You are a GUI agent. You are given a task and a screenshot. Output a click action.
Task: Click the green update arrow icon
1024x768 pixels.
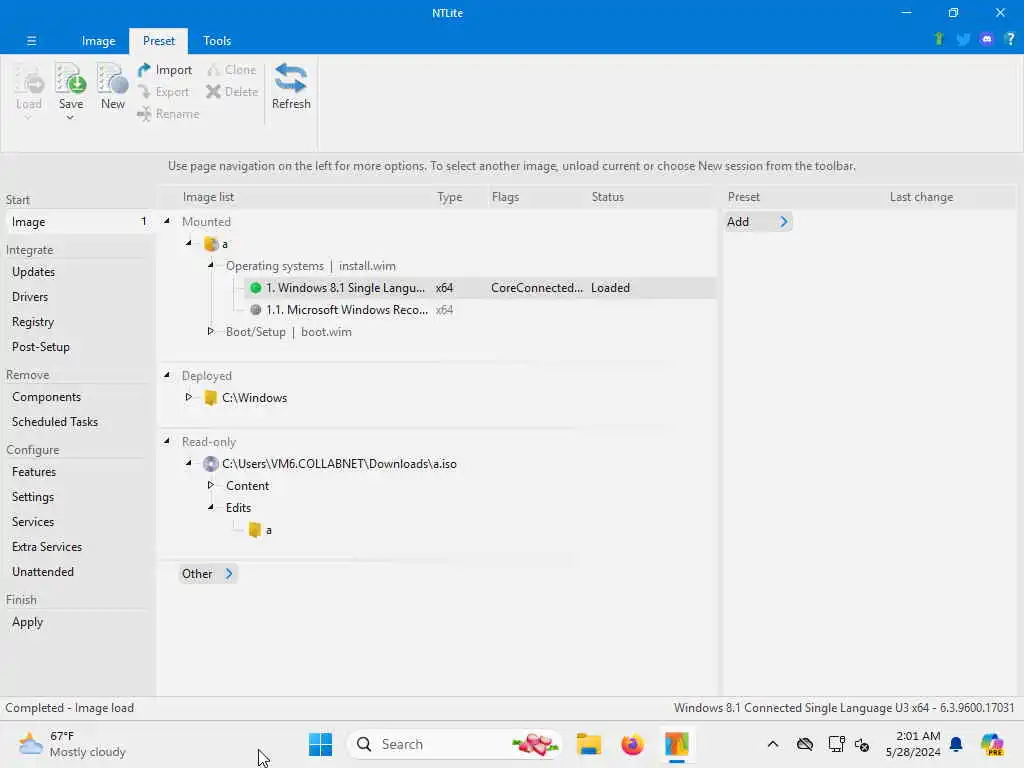click(x=939, y=39)
